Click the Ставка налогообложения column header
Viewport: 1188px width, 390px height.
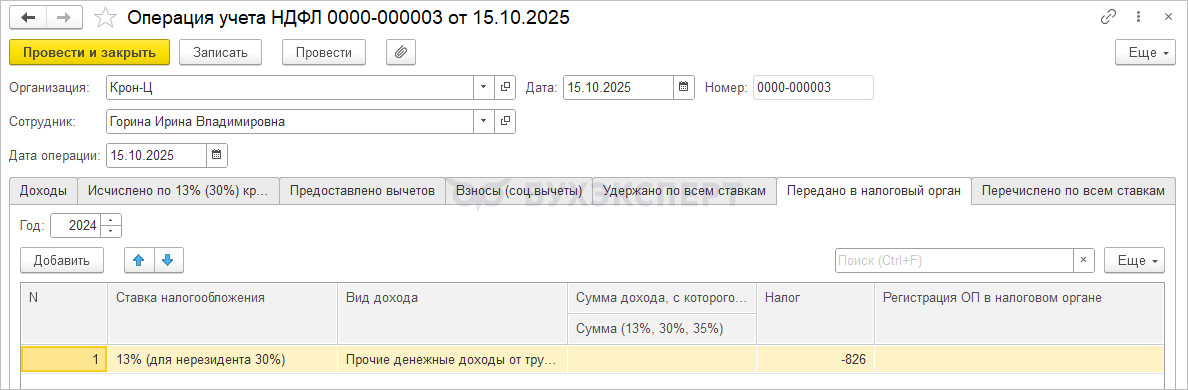(x=222, y=314)
